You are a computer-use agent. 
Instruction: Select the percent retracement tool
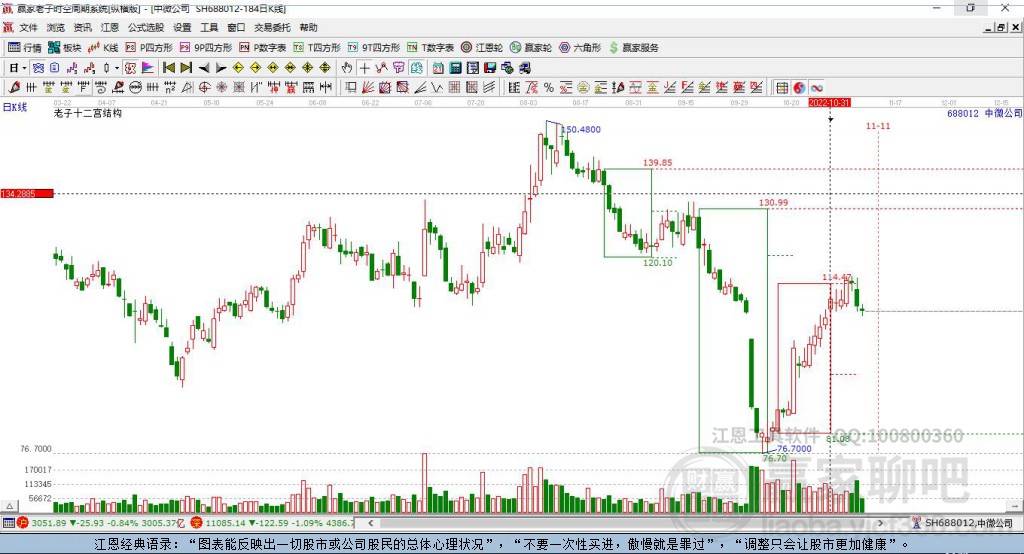(x=549, y=88)
